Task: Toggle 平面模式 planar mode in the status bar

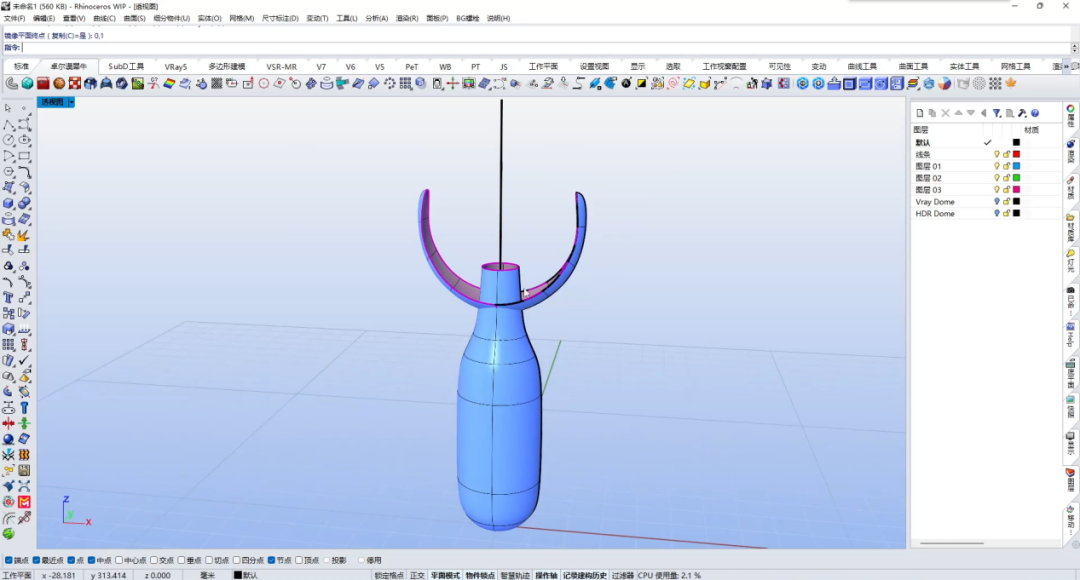Action: pyautogui.click(x=445, y=575)
